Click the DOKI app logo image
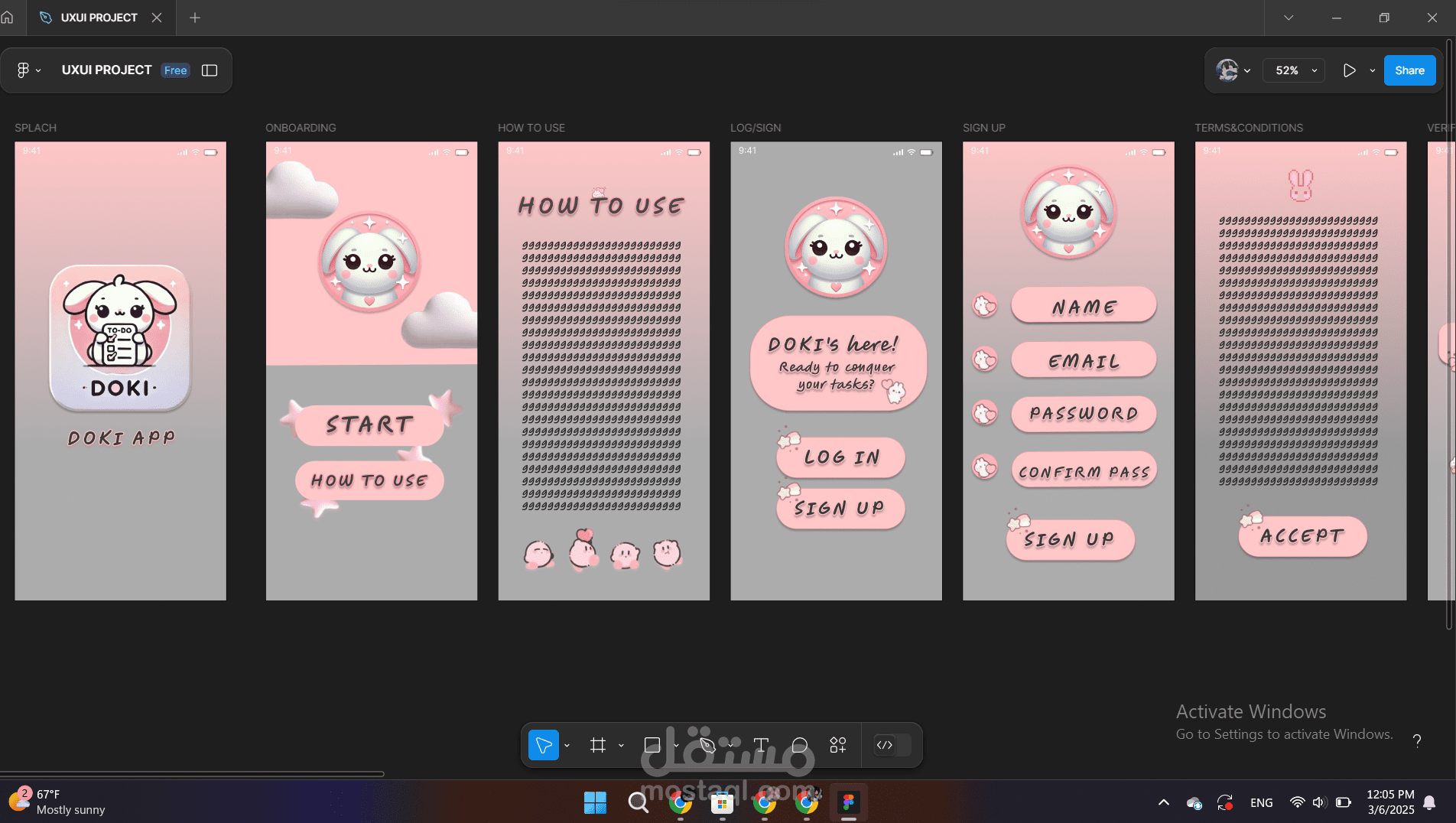The height and width of the screenshot is (823, 1456). click(x=120, y=338)
